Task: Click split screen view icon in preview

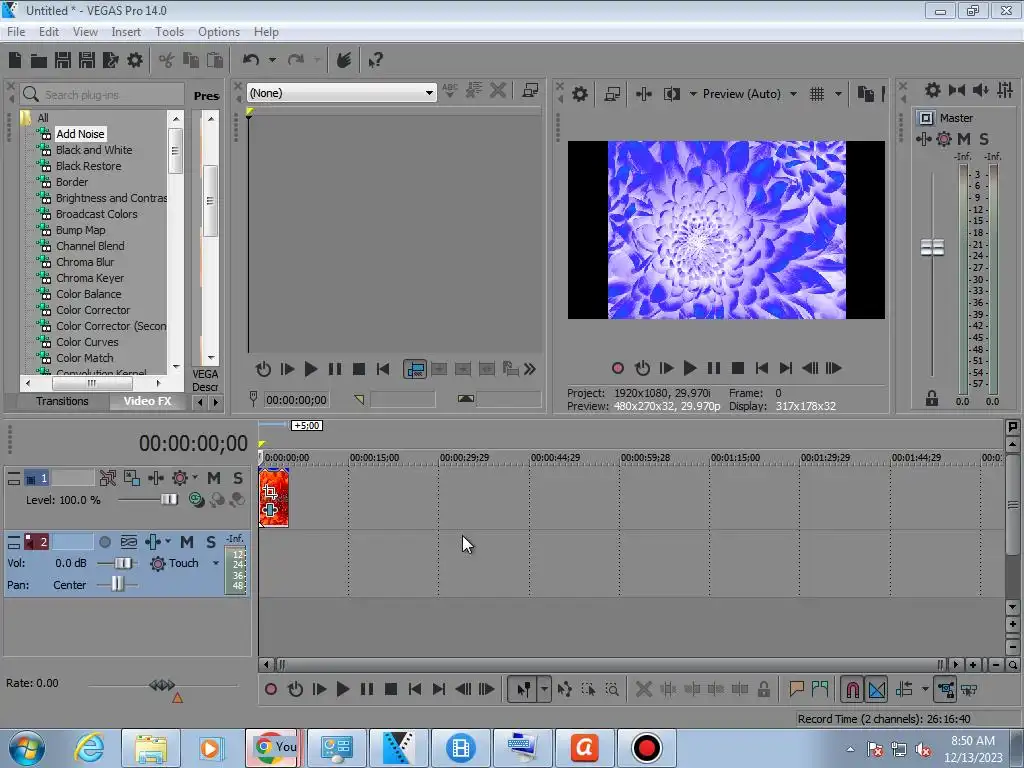Action: click(x=671, y=94)
